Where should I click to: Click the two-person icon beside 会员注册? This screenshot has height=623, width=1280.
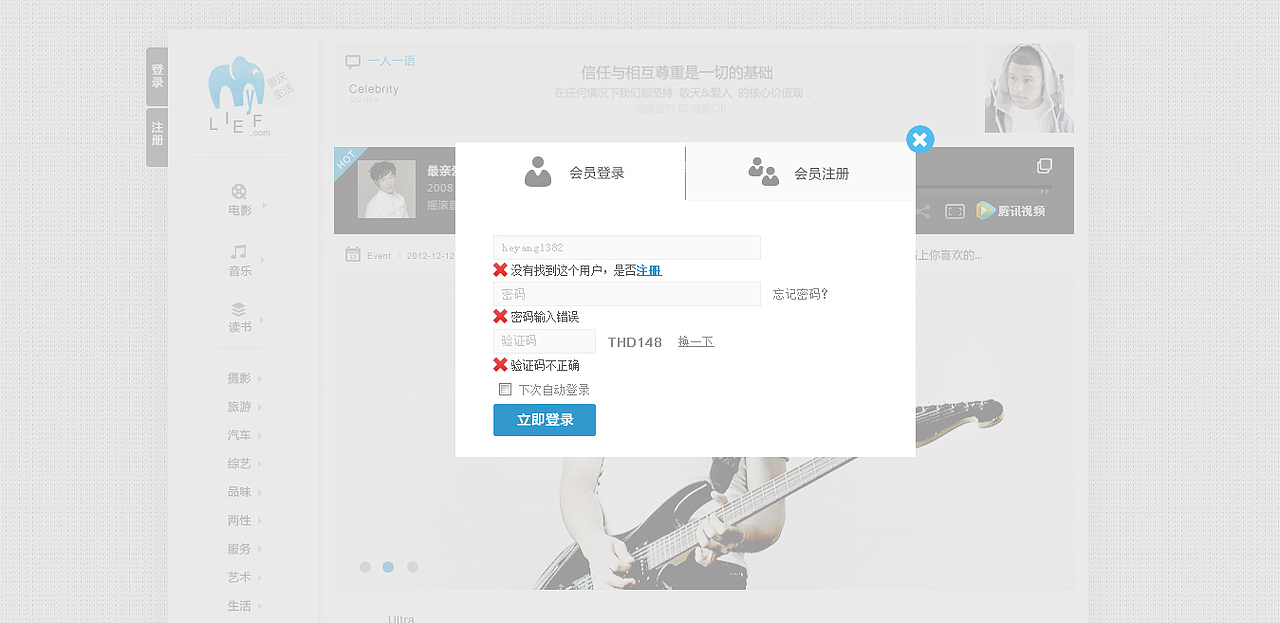click(x=764, y=171)
